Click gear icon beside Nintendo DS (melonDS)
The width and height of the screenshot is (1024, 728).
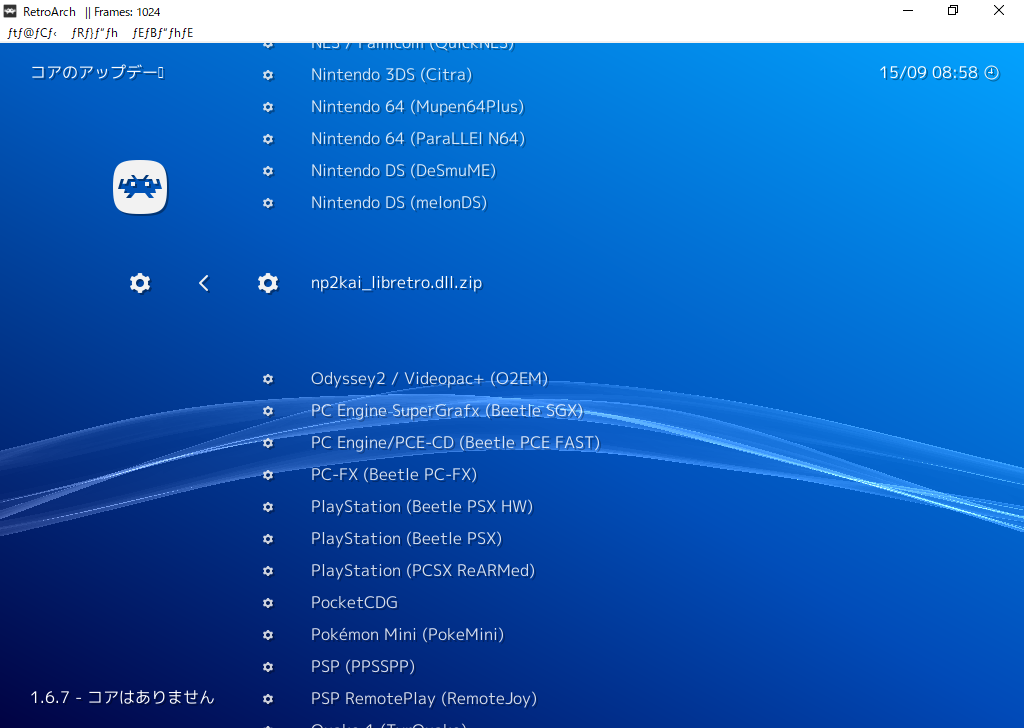[268, 203]
